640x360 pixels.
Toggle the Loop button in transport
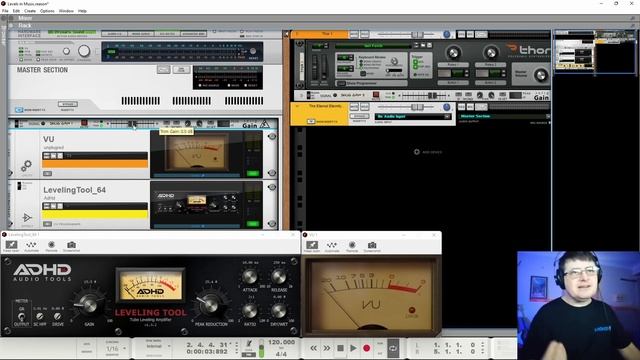coord(393,349)
